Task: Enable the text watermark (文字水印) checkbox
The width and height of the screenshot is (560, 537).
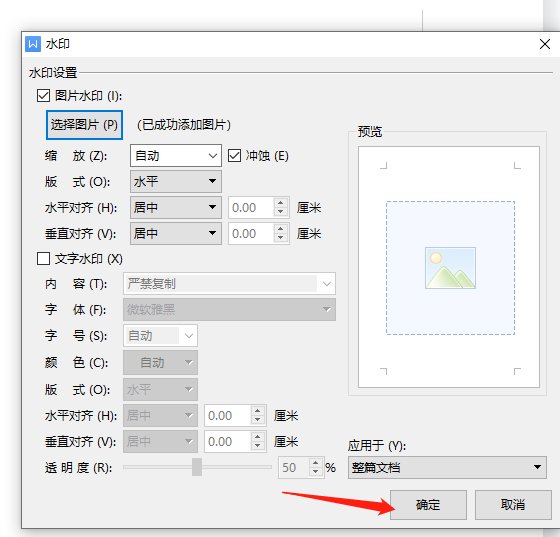Action: pos(43,259)
